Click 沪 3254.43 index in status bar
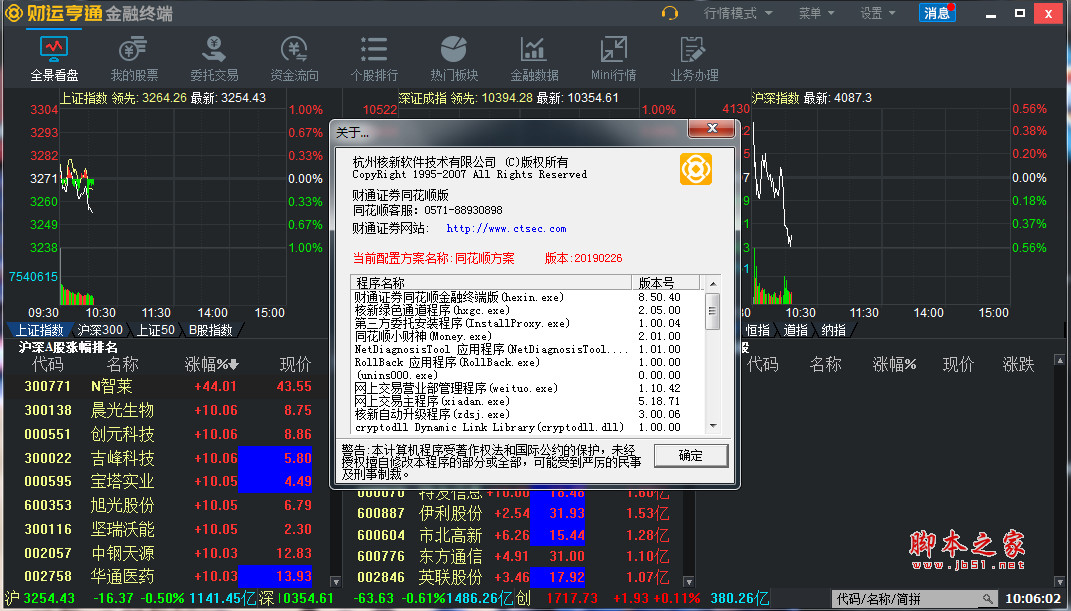The width and height of the screenshot is (1071, 611). (x=40, y=599)
